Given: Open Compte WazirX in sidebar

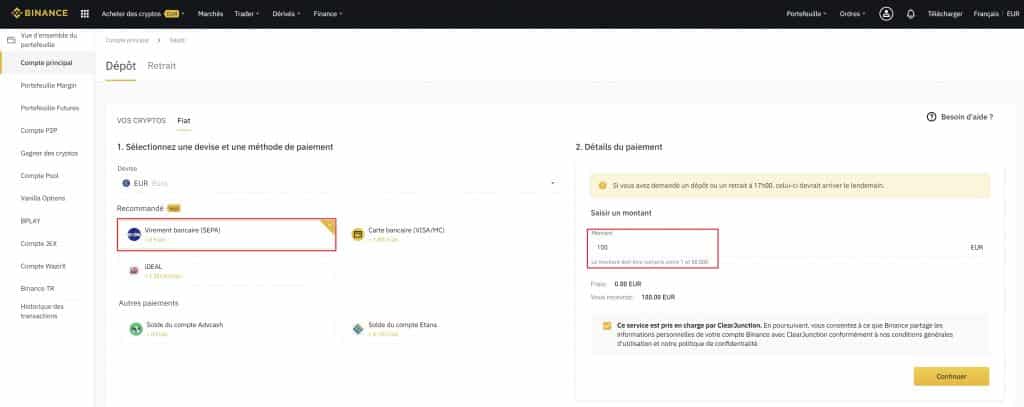Looking at the screenshot, I should pos(43,266).
